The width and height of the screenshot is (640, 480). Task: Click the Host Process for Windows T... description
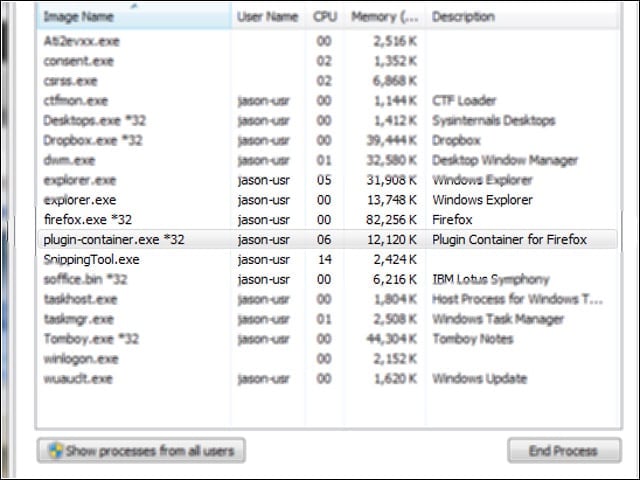[x=518, y=299]
